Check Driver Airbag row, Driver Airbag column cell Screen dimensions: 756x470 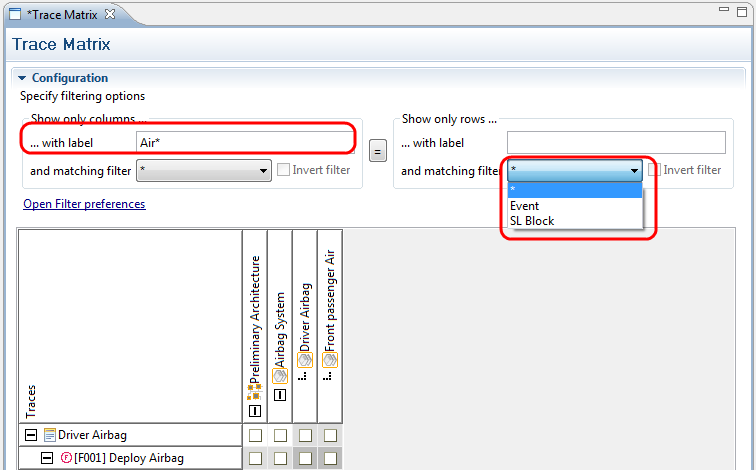305,435
